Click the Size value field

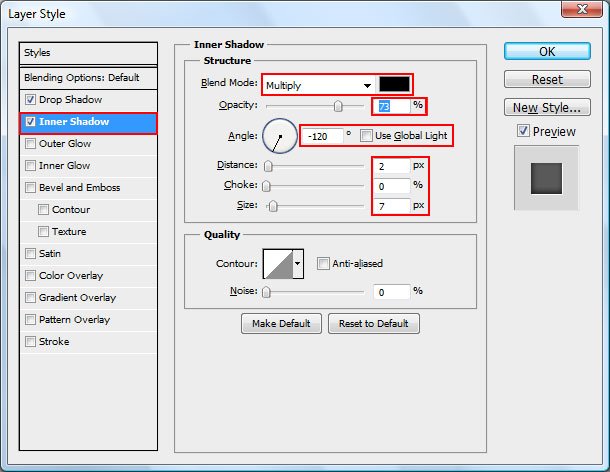392,206
